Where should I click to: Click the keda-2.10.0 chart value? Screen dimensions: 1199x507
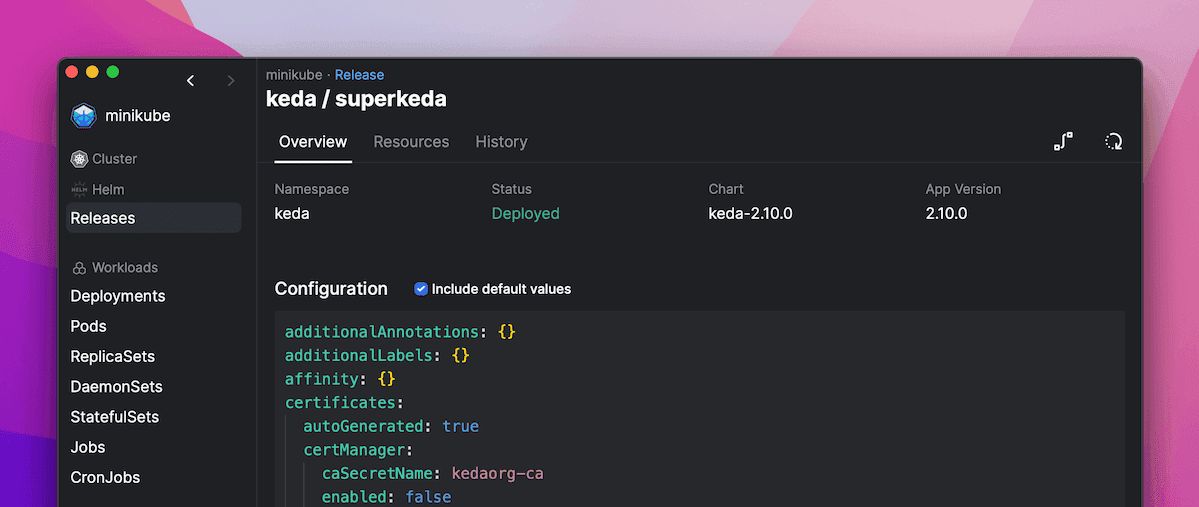tap(750, 213)
